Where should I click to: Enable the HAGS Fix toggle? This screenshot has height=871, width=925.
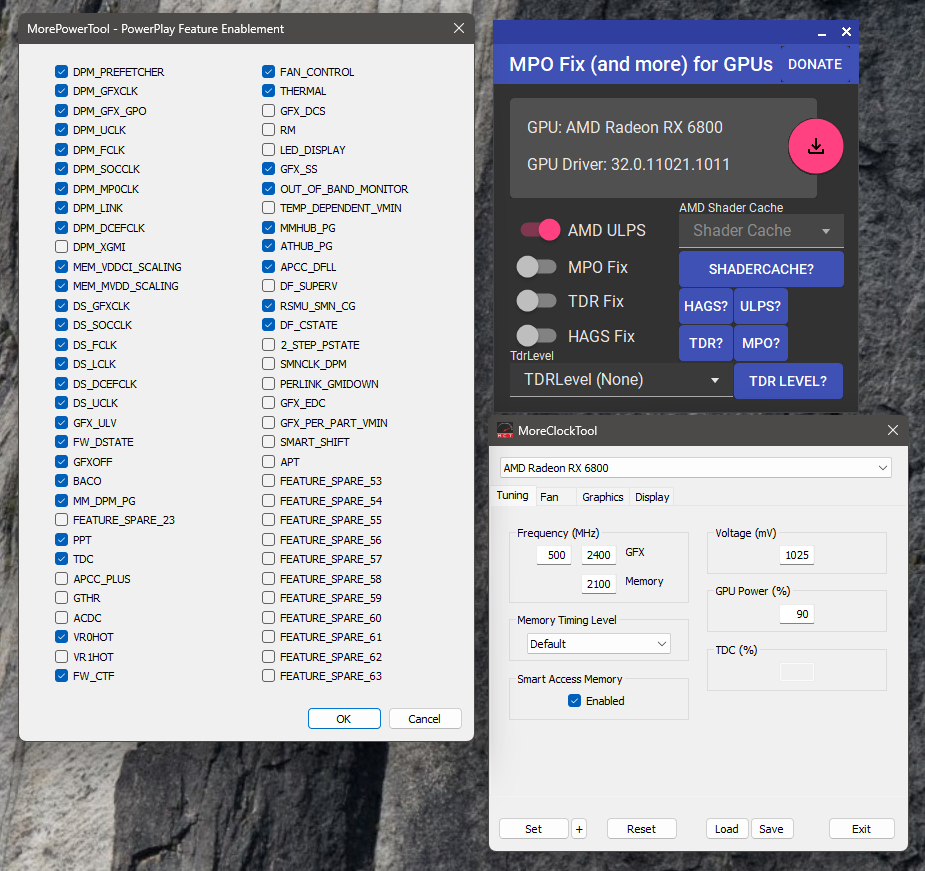536,336
